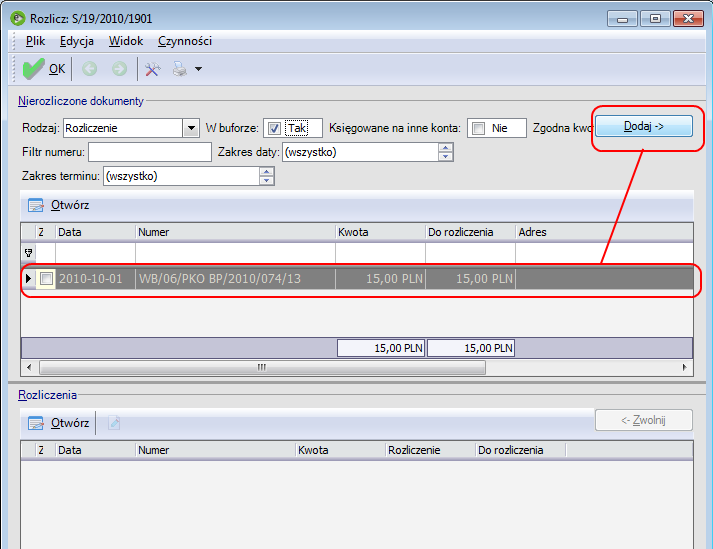Go to previous record with back arrow
Image resolution: width=713 pixels, height=549 pixels.
(90, 69)
